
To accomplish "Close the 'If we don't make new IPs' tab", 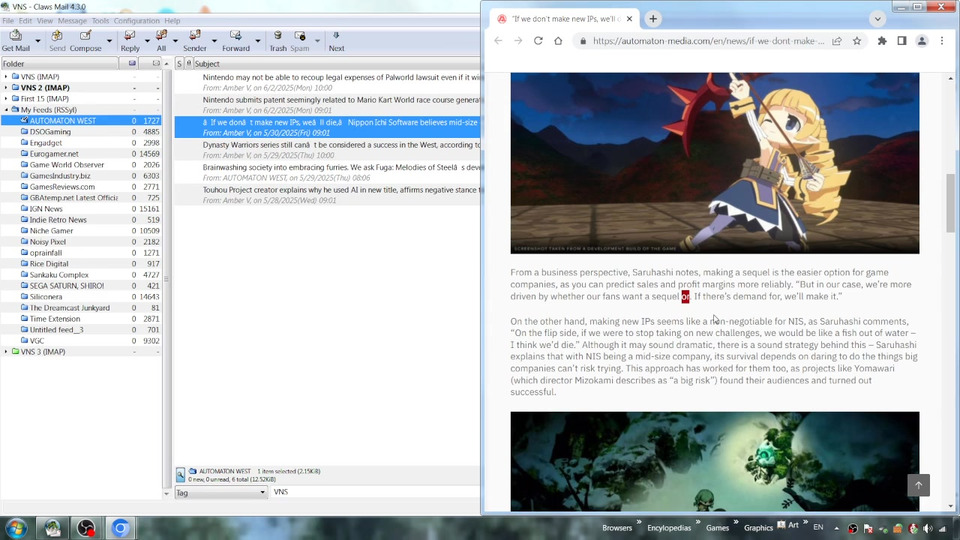I will point(629,19).
